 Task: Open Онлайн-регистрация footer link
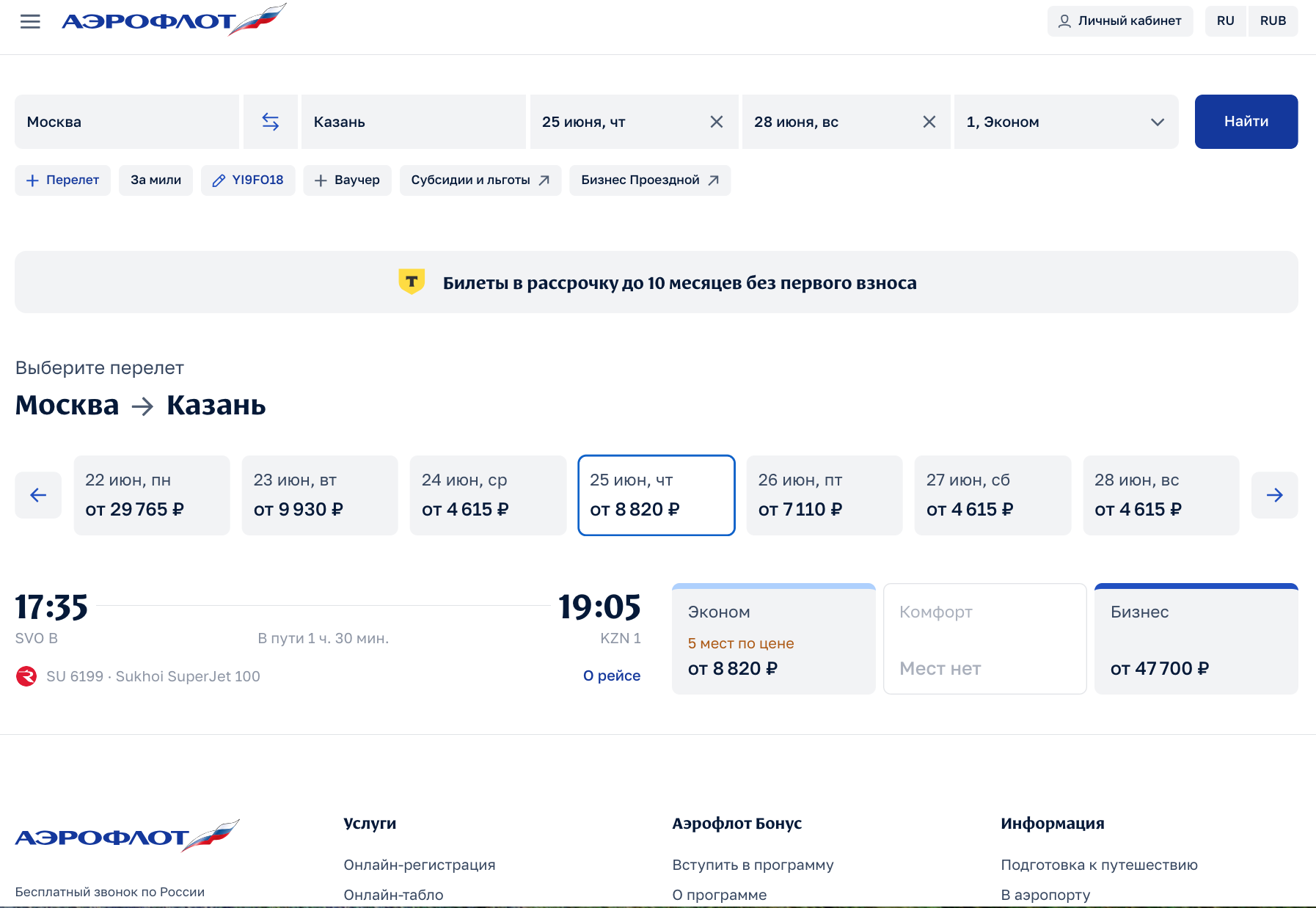pos(420,865)
